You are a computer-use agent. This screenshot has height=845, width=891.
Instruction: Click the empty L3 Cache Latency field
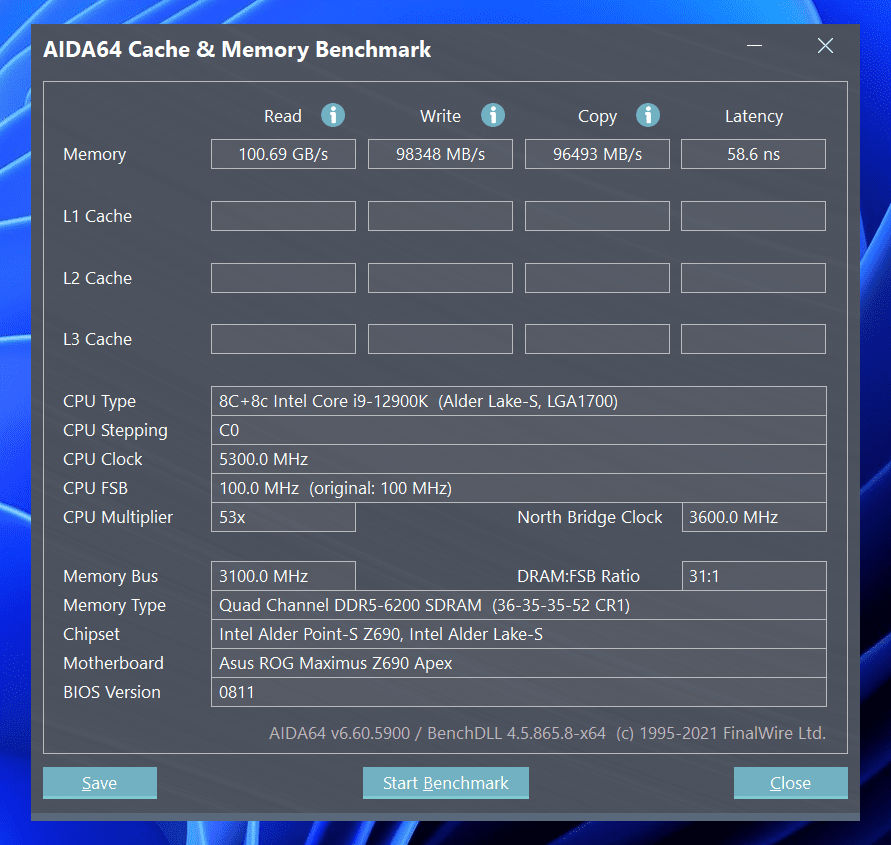[x=753, y=339]
